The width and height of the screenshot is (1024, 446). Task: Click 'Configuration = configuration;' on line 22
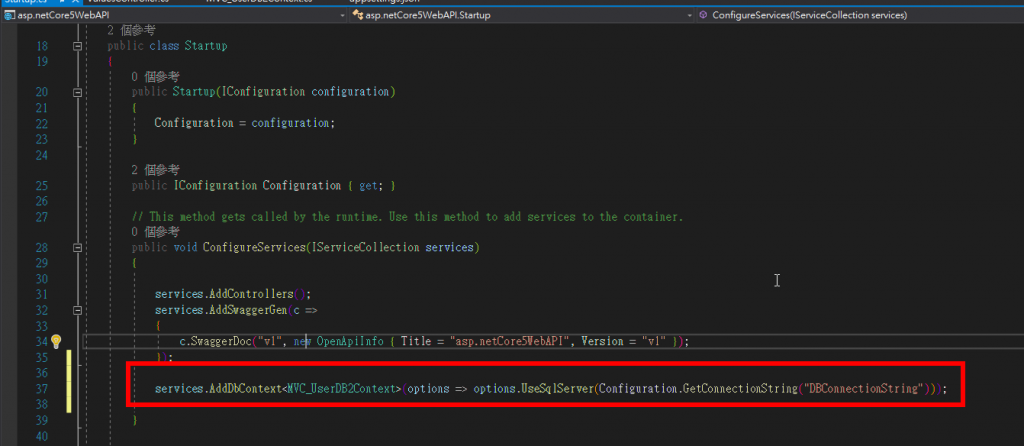[244, 123]
